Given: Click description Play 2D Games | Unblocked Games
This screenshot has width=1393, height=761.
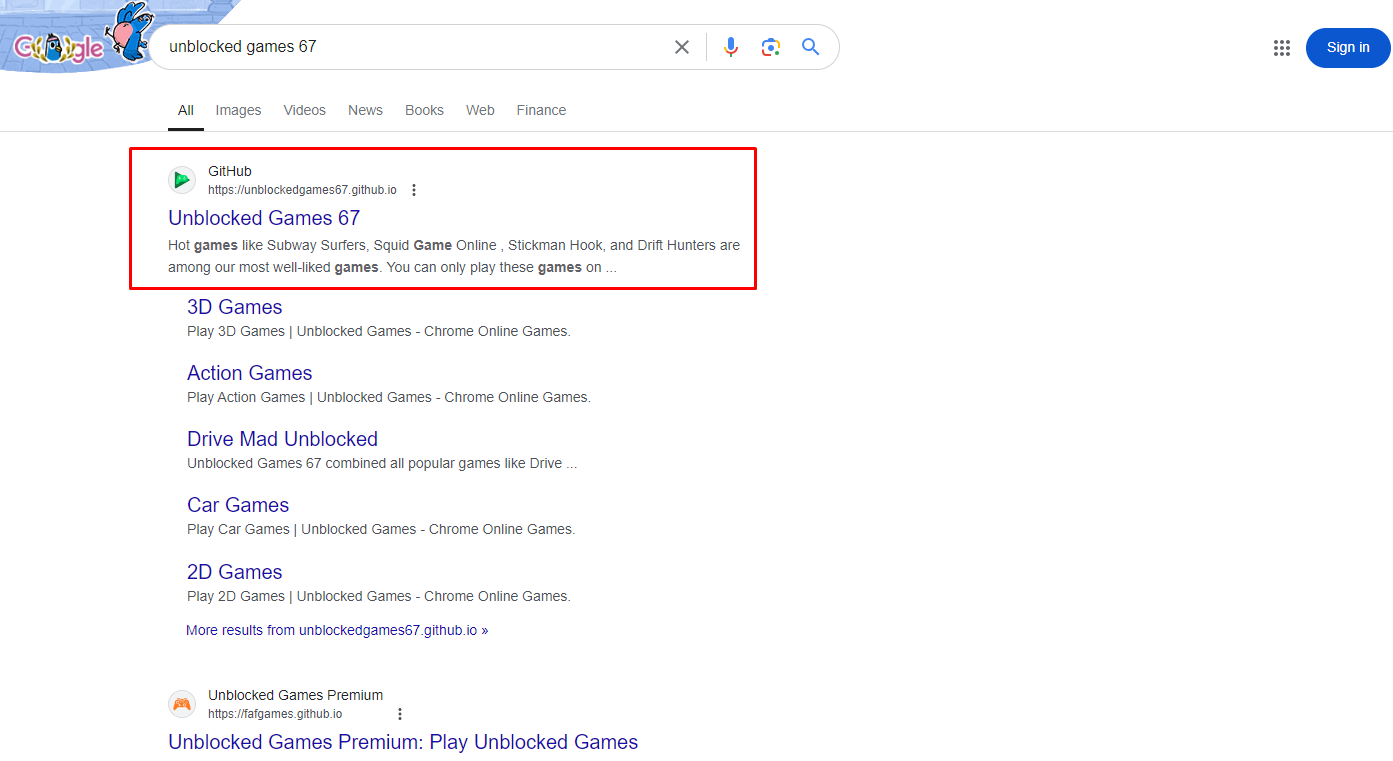Looking at the screenshot, I should pyautogui.click(x=379, y=596).
